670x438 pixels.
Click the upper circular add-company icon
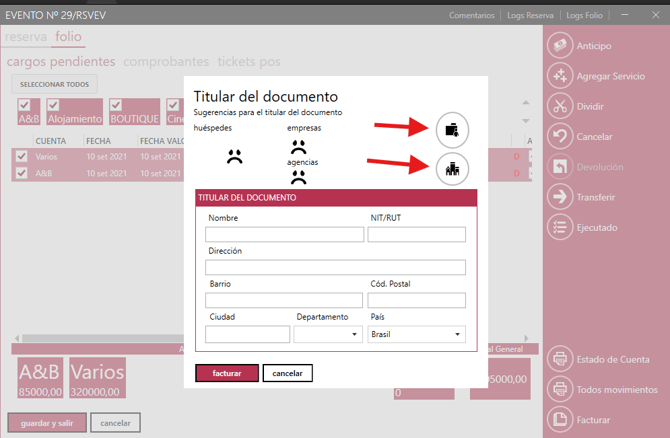point(451,128)
